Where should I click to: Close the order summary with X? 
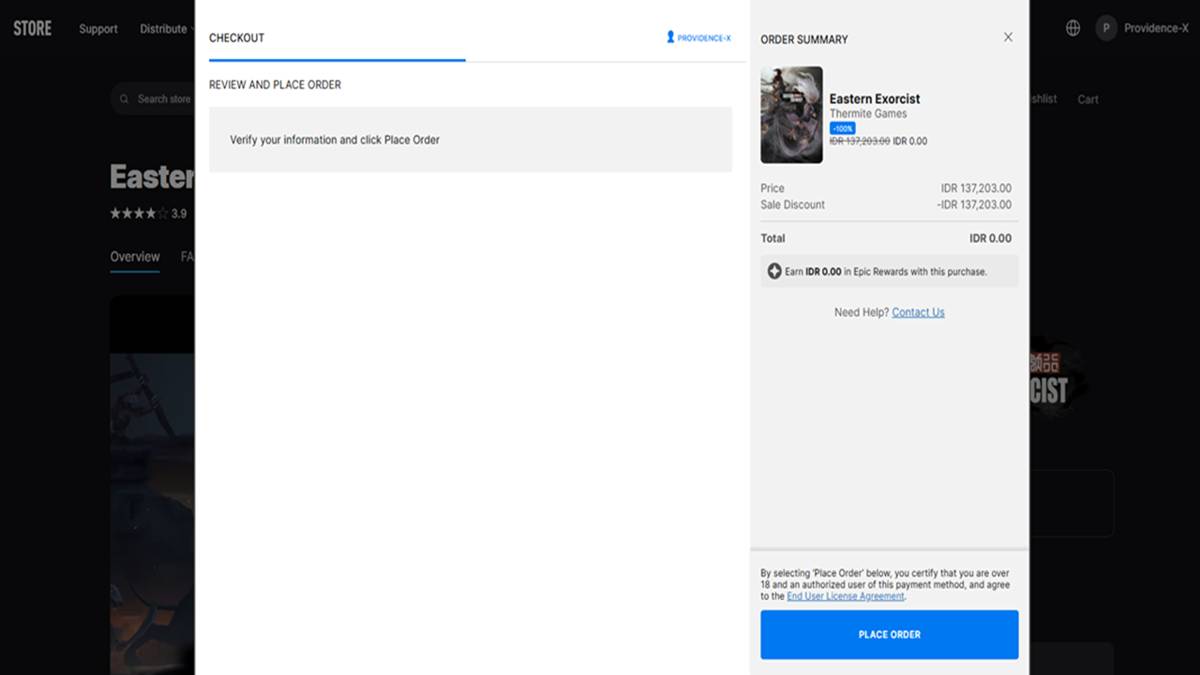click(1008, 37)
